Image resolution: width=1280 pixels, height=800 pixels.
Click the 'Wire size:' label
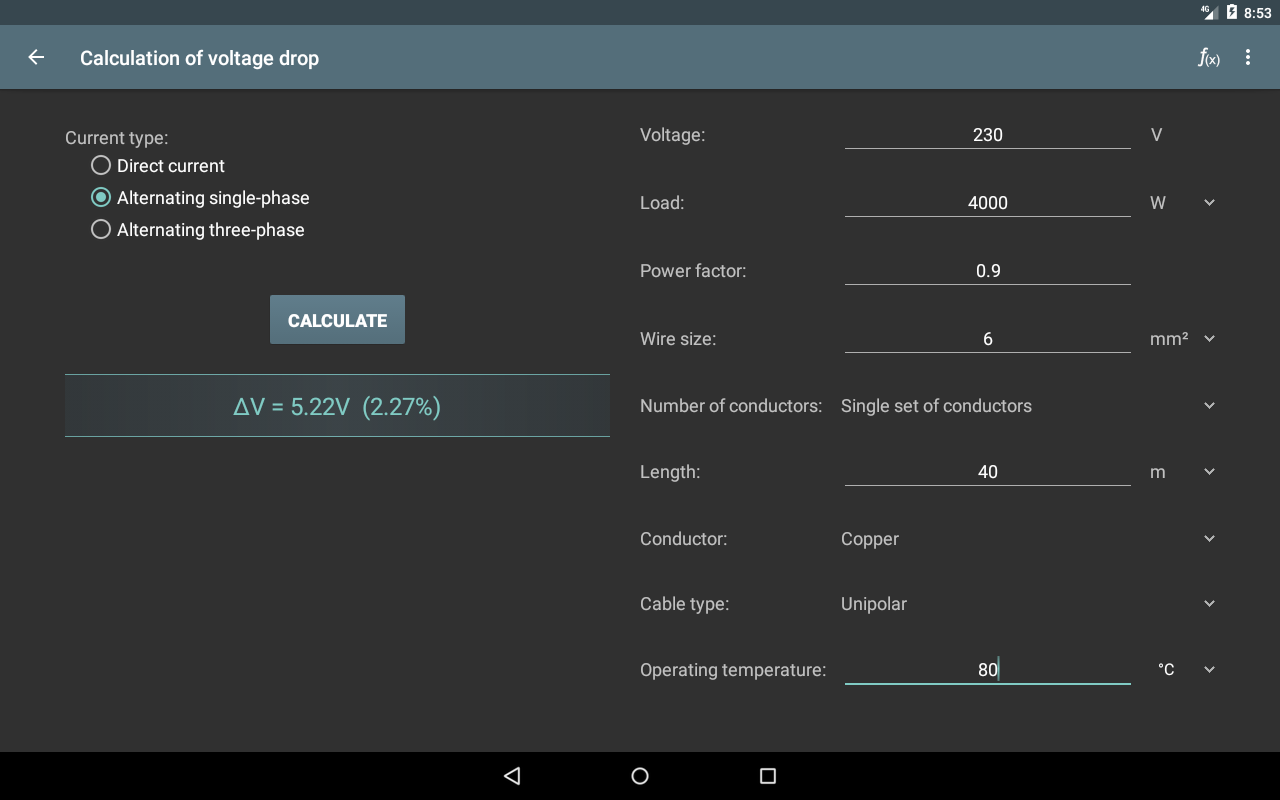coord(678,339)
